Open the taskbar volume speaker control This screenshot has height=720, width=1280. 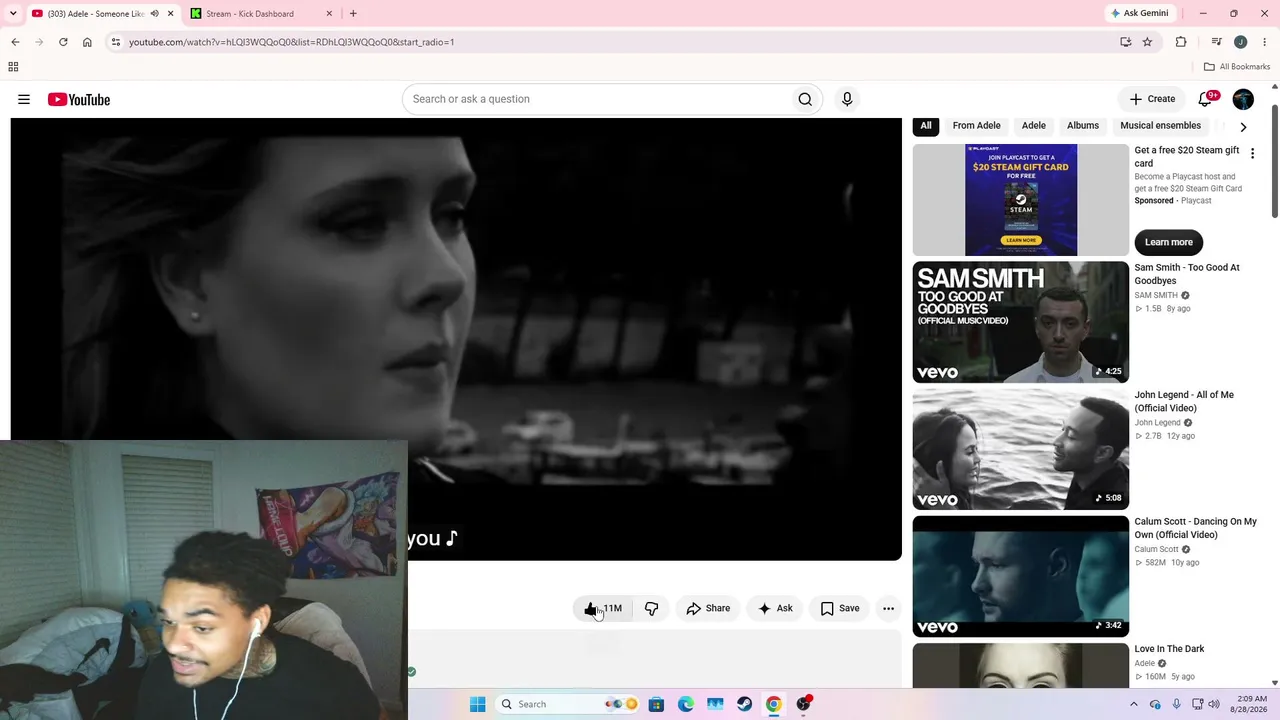point(1214,704)
